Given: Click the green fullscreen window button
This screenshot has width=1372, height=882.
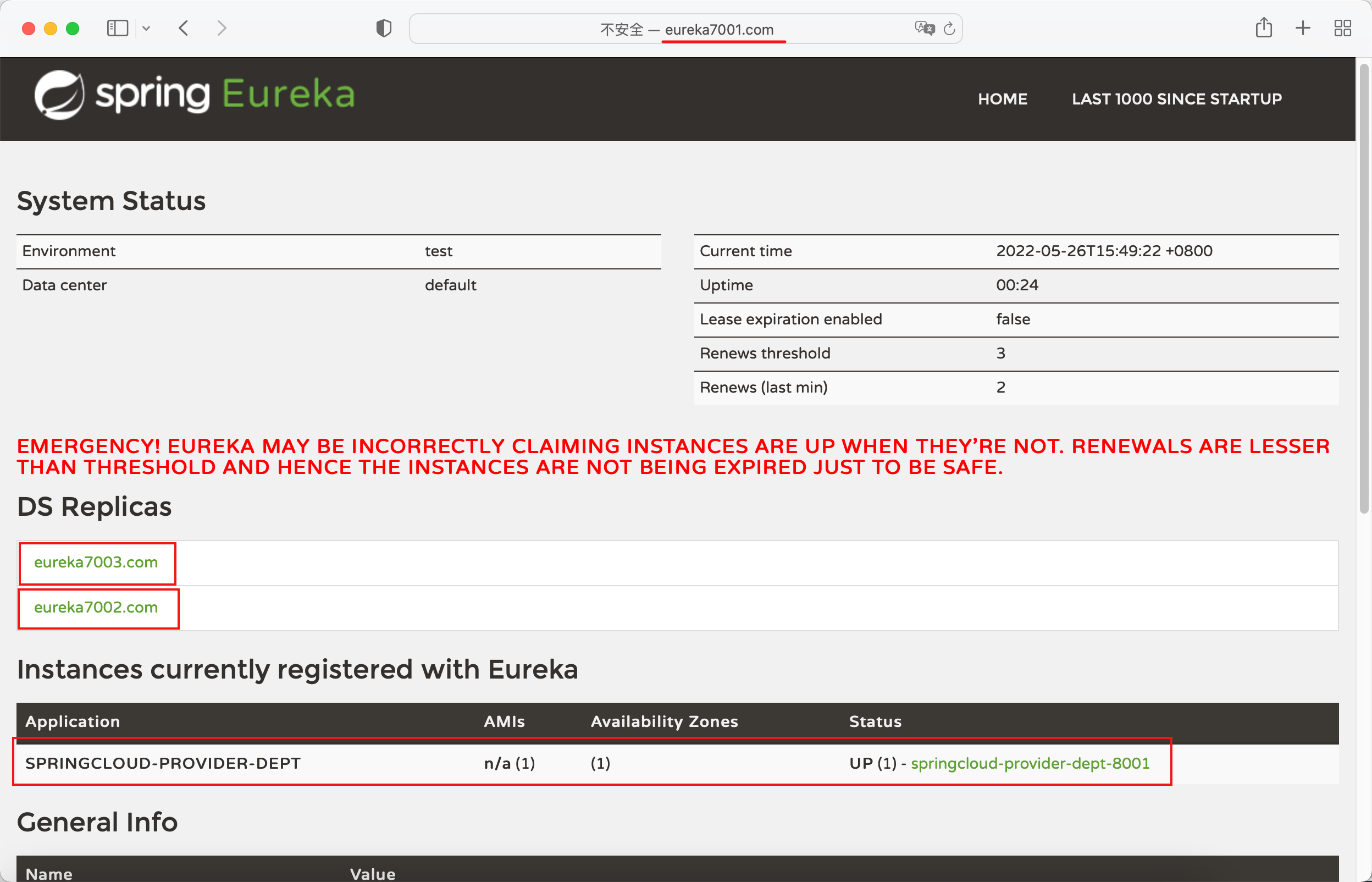Looking at the screenshot, I should pos(73,29).
